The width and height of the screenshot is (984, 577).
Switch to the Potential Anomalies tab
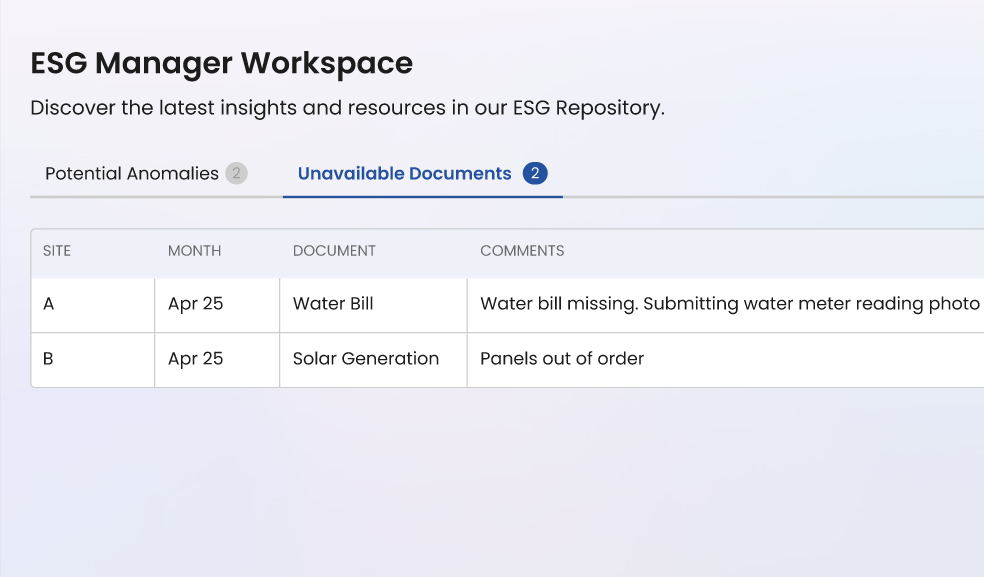131,174
